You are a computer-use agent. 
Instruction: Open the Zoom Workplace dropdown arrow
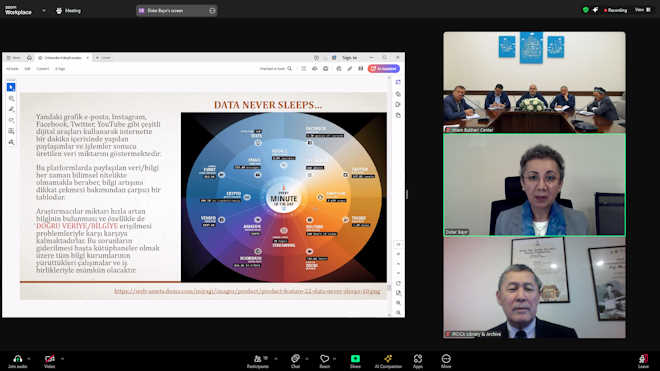coord(44,11)
